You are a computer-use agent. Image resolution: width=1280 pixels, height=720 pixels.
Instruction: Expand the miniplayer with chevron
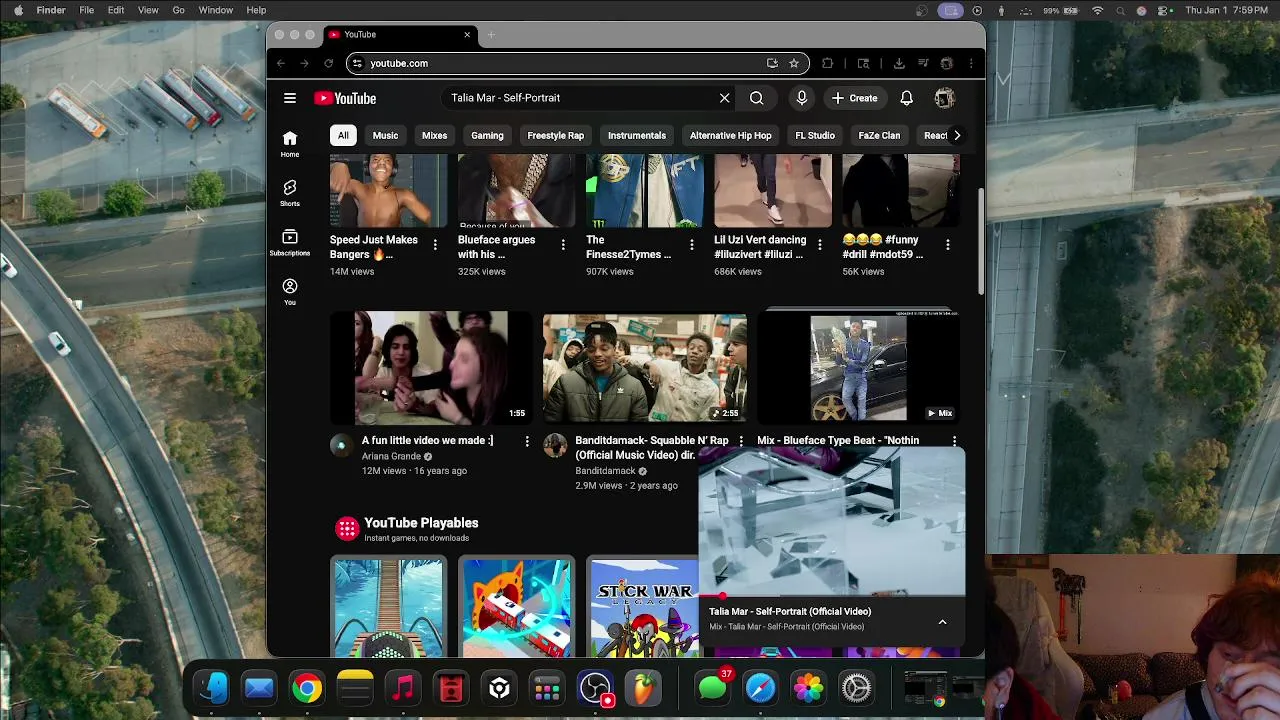point(942,621)
